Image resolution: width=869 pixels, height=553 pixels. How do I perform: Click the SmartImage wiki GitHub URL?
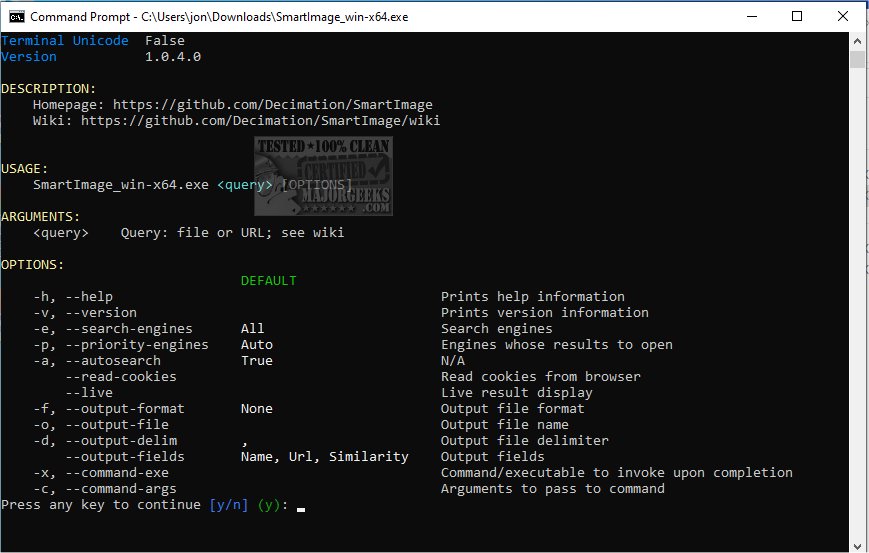(x=260, y=121)
